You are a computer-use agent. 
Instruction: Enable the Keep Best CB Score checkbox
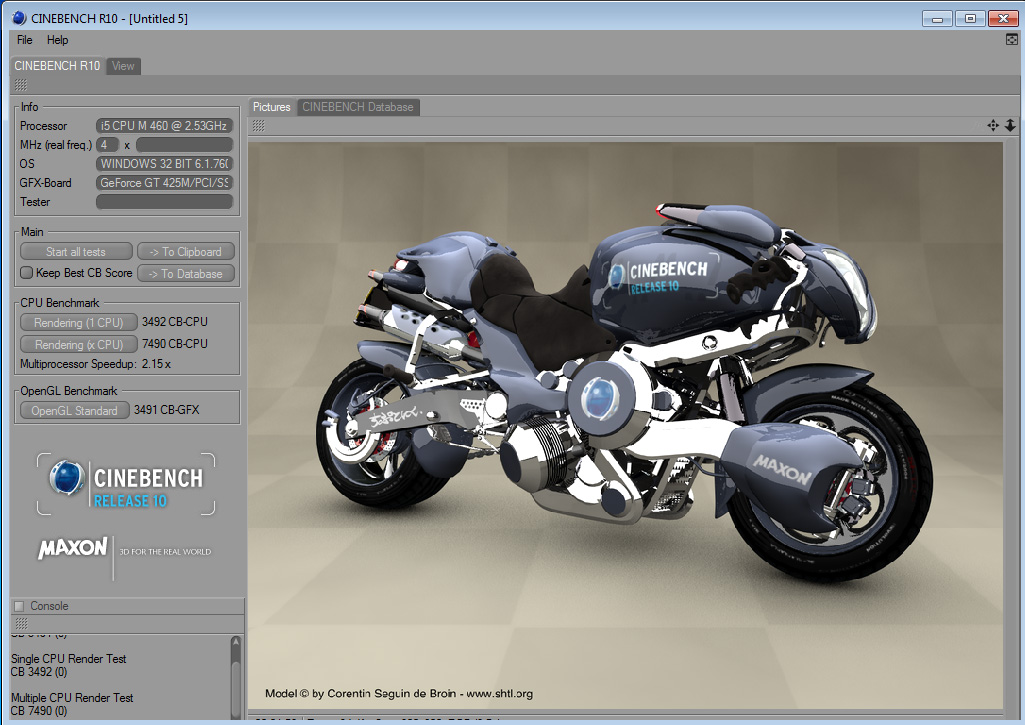(27, 273)
